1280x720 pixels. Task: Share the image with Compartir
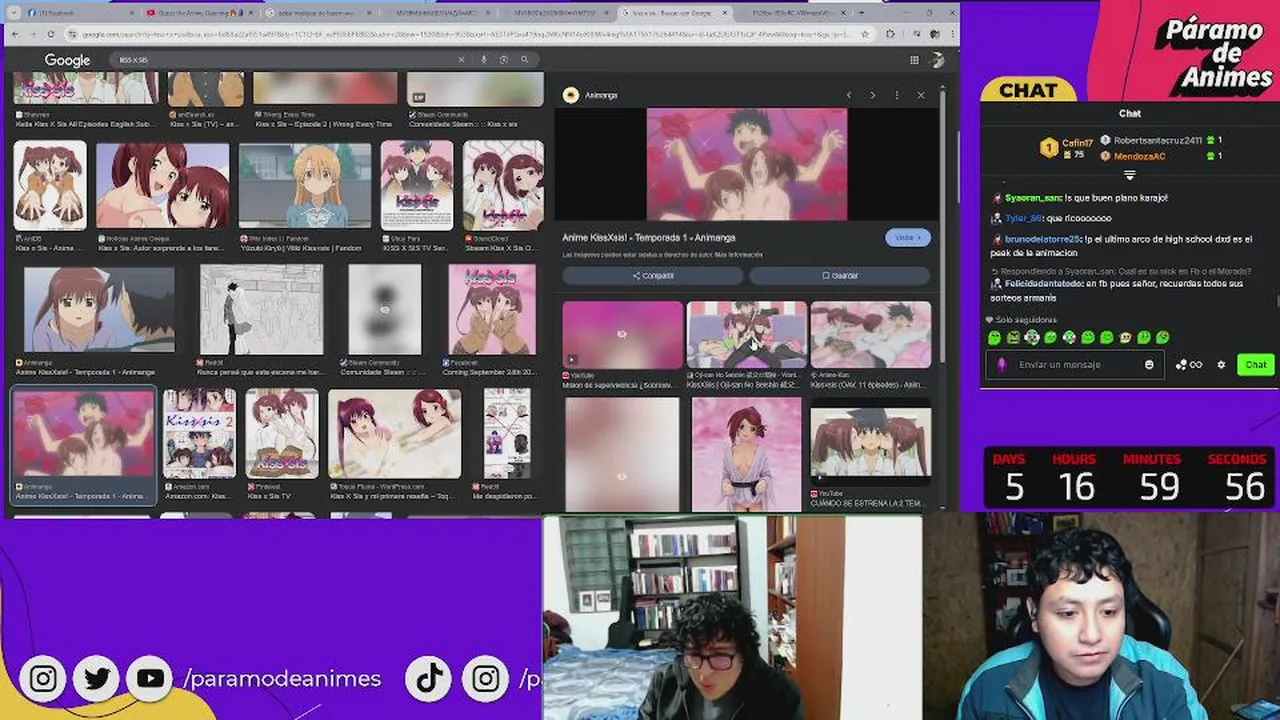(654, 275)
